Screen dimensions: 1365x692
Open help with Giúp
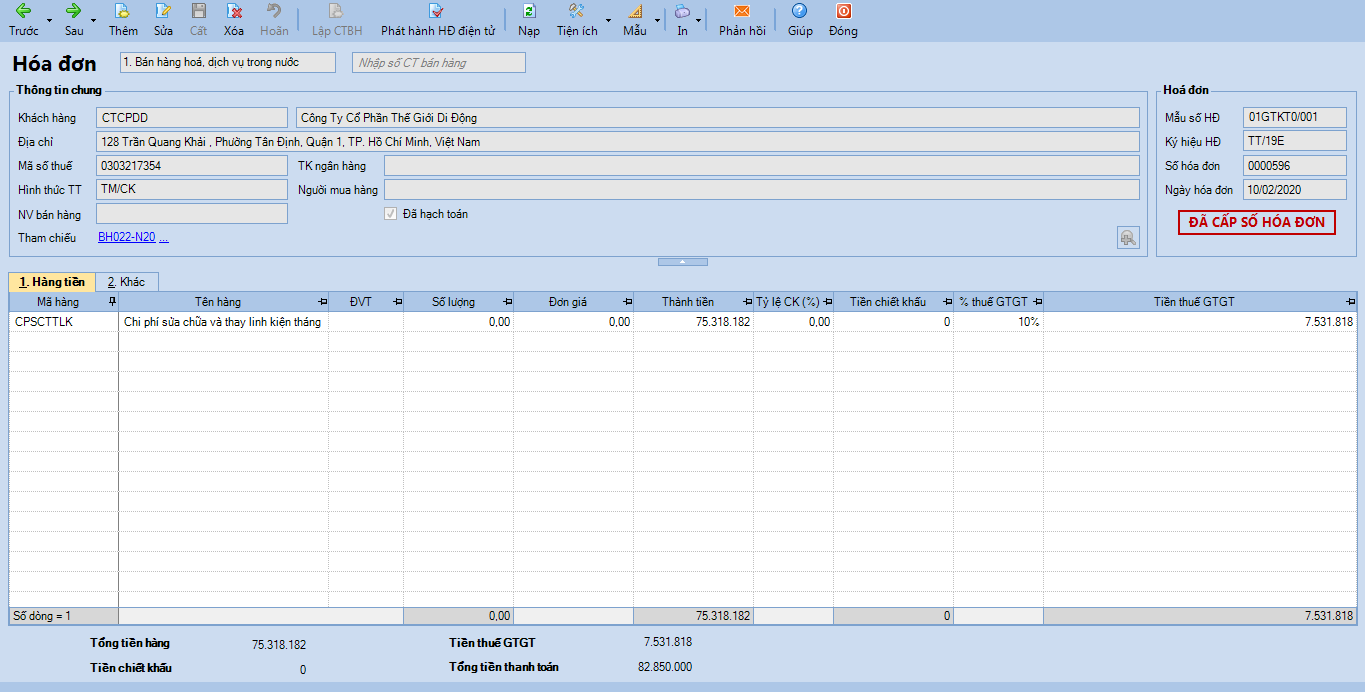pyautogui.click(x=800, y=19)
